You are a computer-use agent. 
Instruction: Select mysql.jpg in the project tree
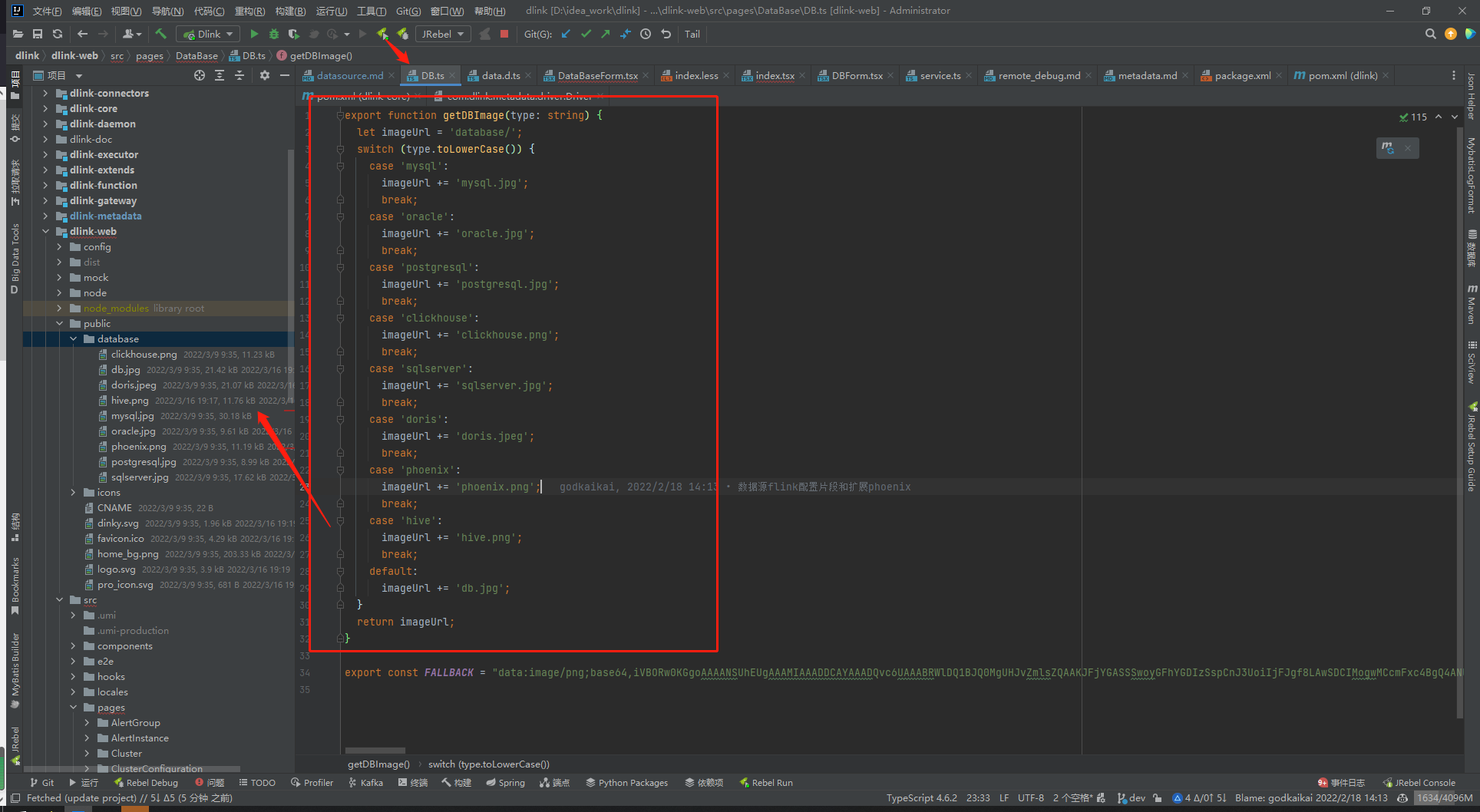click(132, 415)
